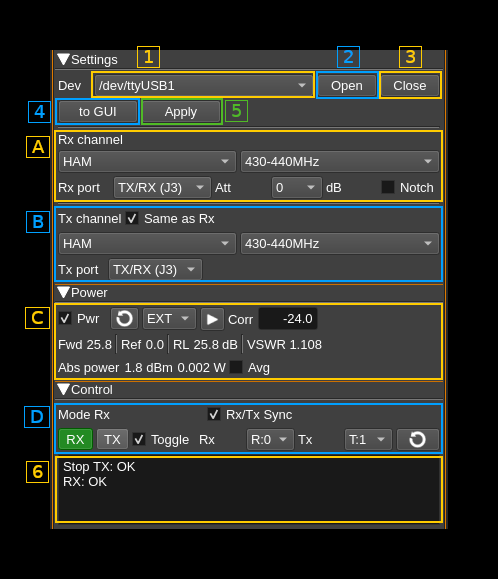498x579 pixels.
Task: Open the Tx channel HAM group dropdown
Action: point(147,243)
